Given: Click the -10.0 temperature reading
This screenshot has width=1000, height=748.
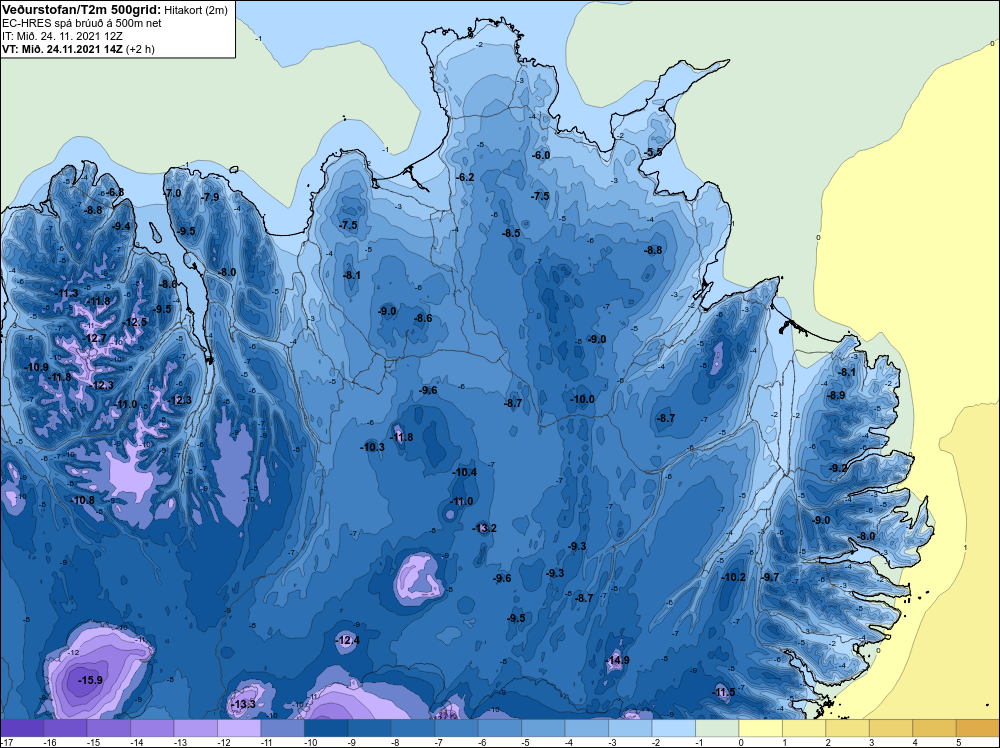Looking at the screenshot, I should (582, 399).
